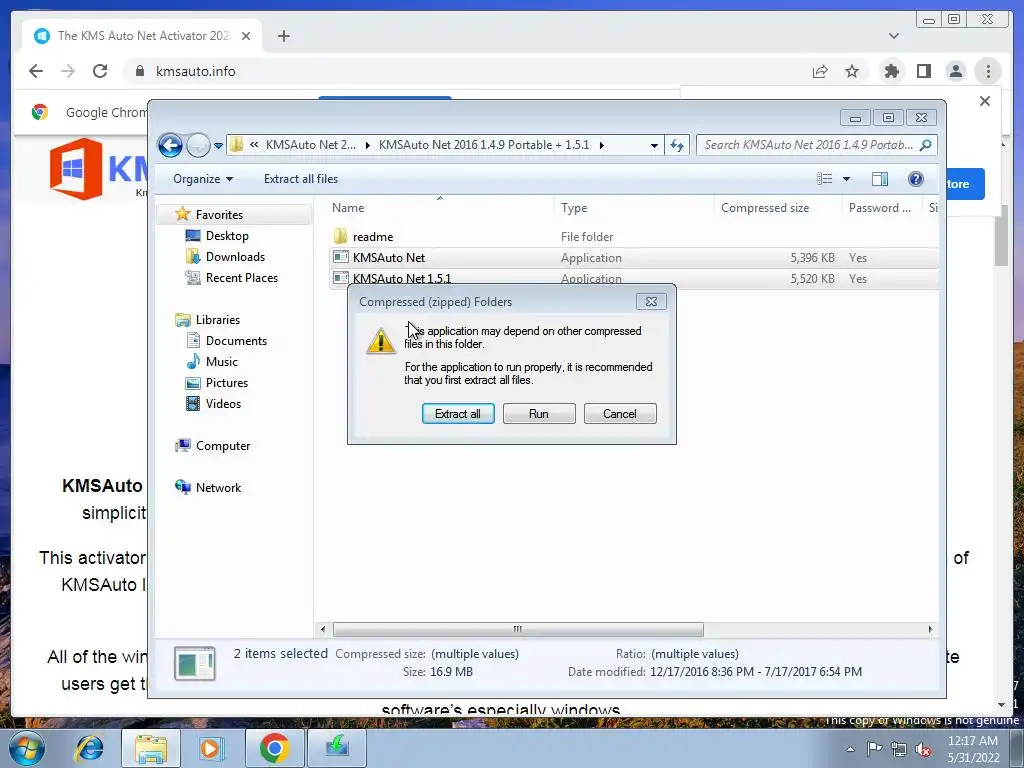Select Network in the navigation pane
The width and height of the screenshot is (1024, 768).
[x=218, y=487]
